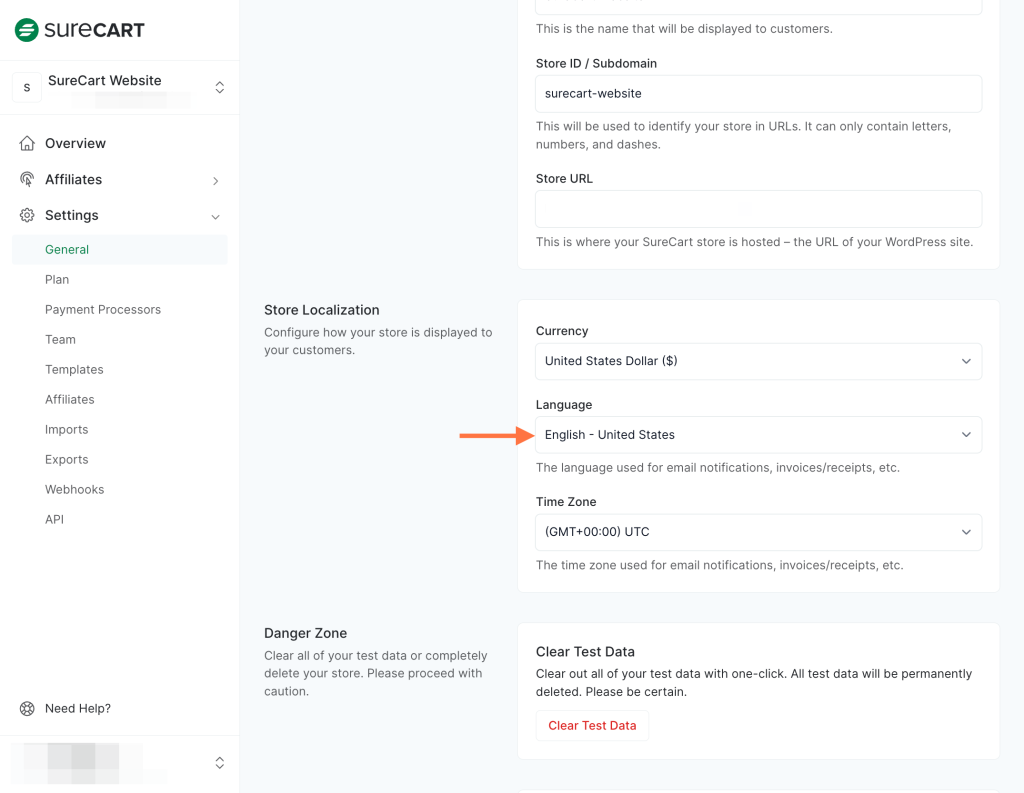
Task: Click the Overview home icon
Action: tap(27, 143)
